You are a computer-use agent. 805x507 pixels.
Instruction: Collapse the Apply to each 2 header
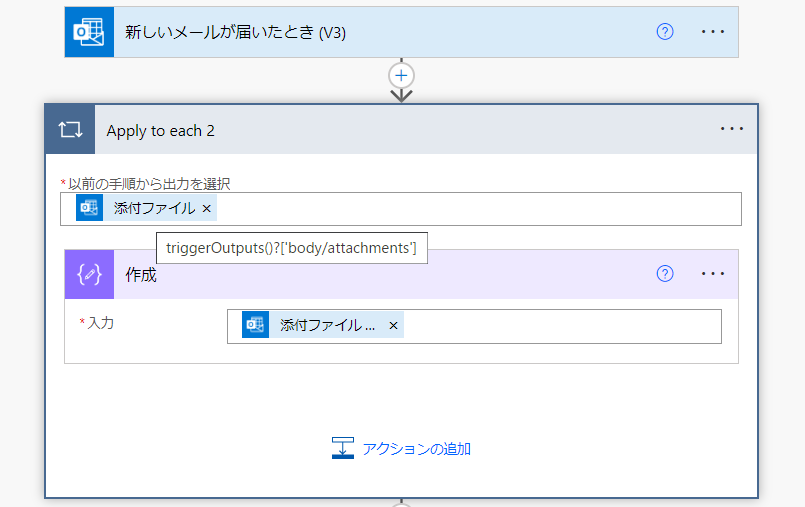pos(400,129)
